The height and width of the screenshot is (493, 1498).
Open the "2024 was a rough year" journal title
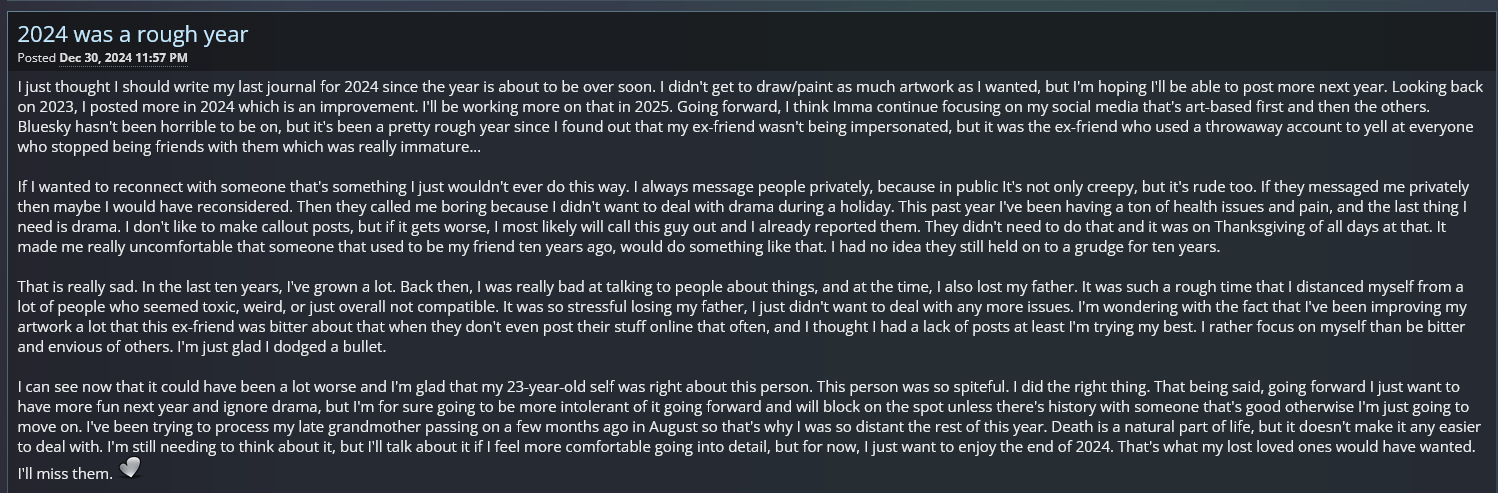tap(133, 34)
